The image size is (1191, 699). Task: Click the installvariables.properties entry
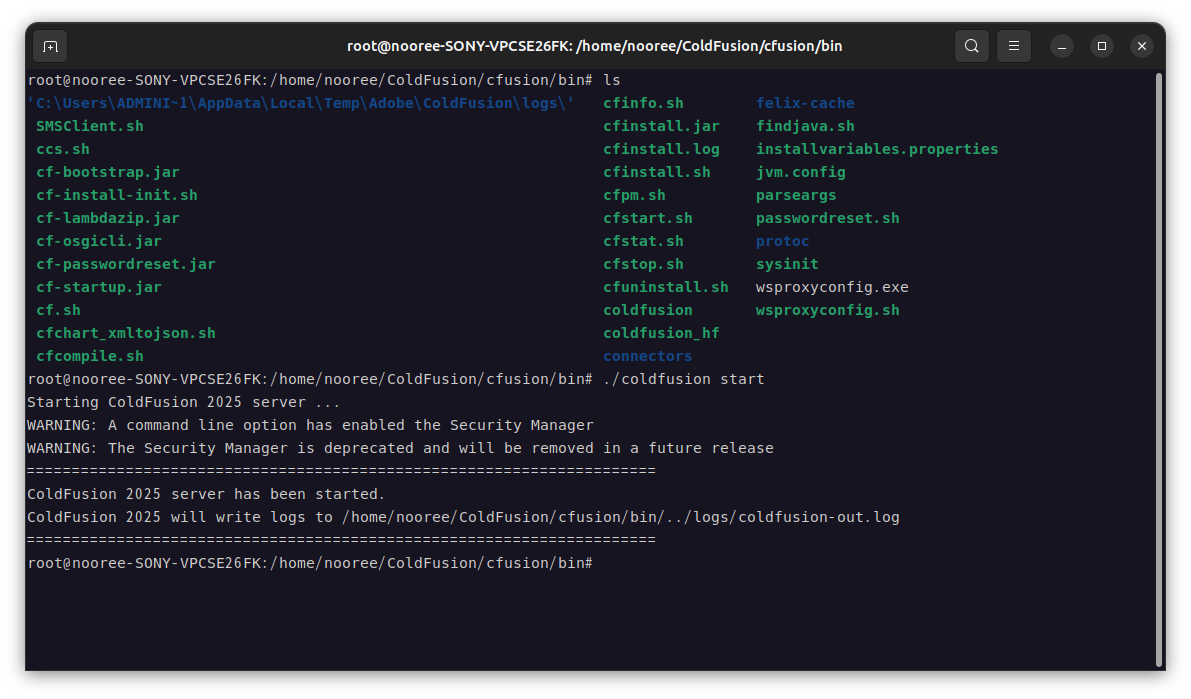[x=877, y=149]
